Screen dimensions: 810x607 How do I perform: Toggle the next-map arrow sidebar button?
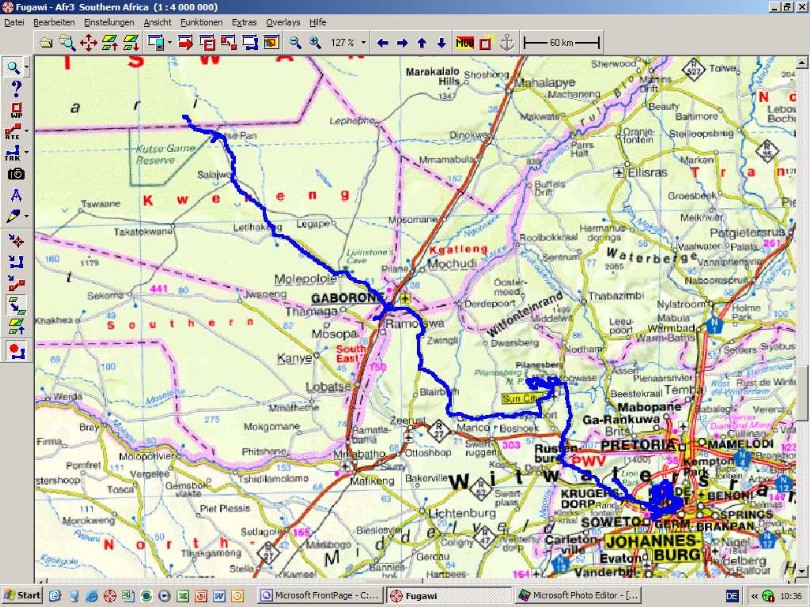tap(16, 305)
